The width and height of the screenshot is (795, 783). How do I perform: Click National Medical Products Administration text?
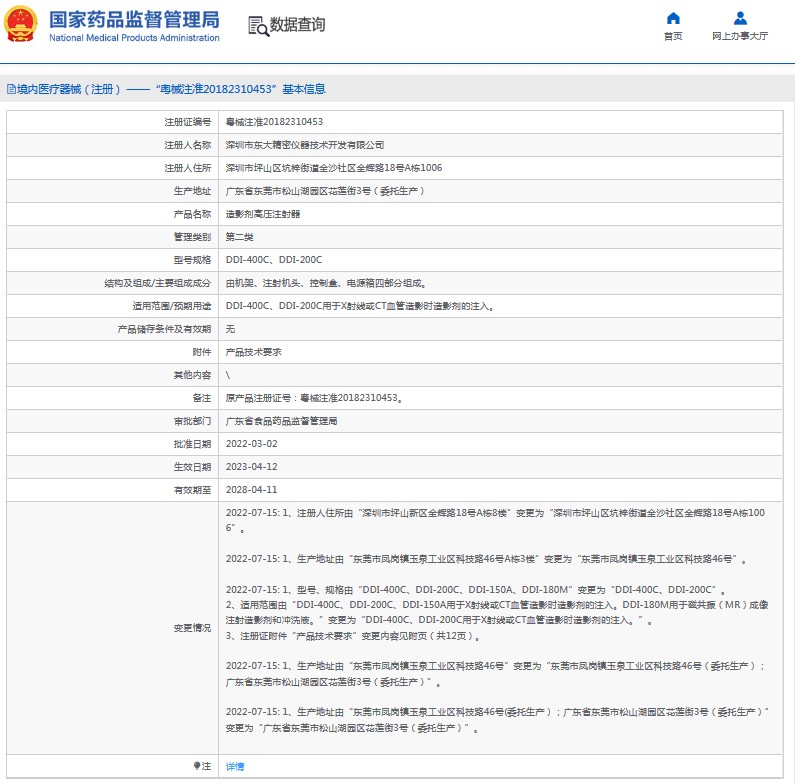coord(134,38)
